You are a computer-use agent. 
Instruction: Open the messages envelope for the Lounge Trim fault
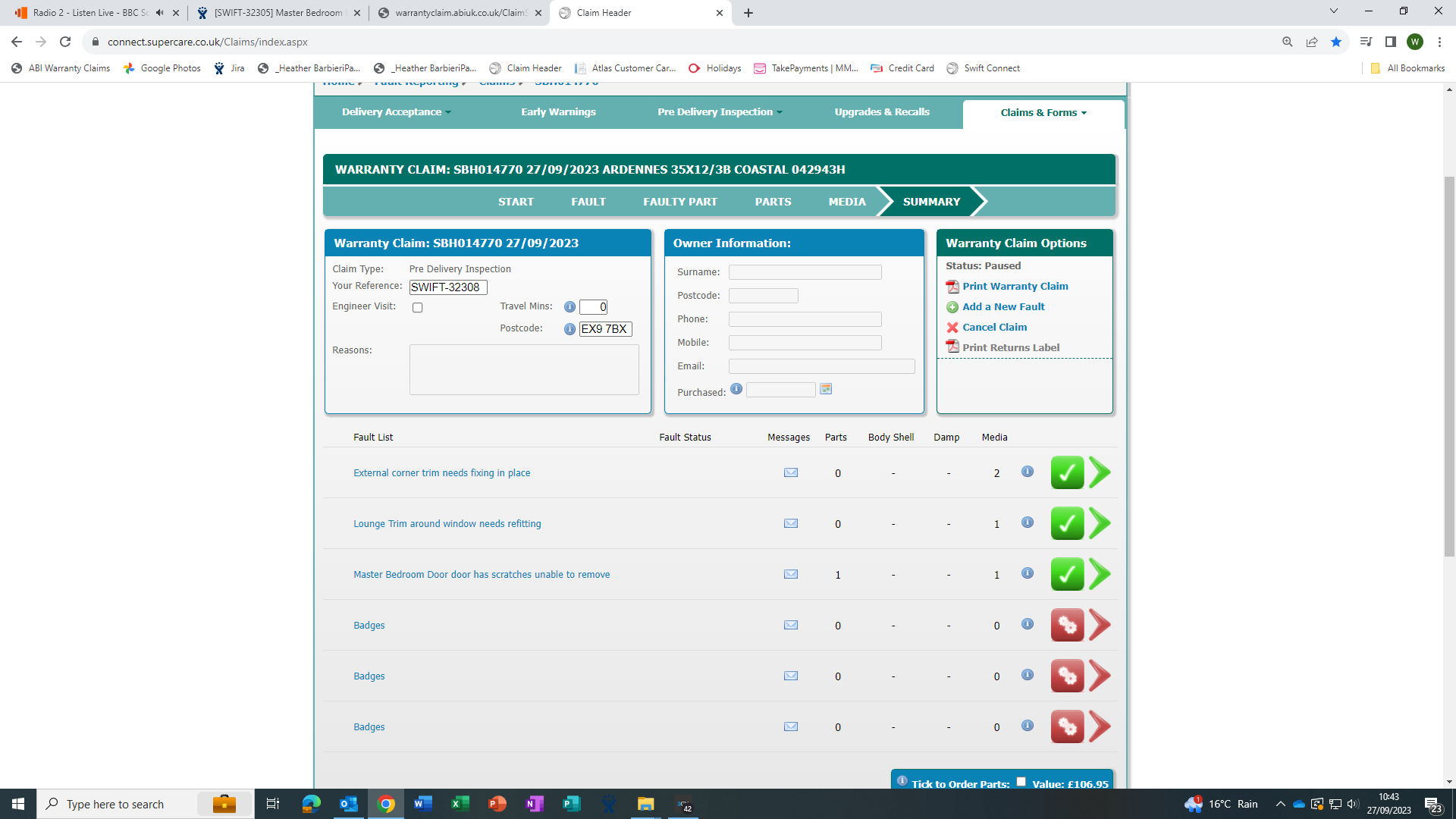click(x=790, y=523)
